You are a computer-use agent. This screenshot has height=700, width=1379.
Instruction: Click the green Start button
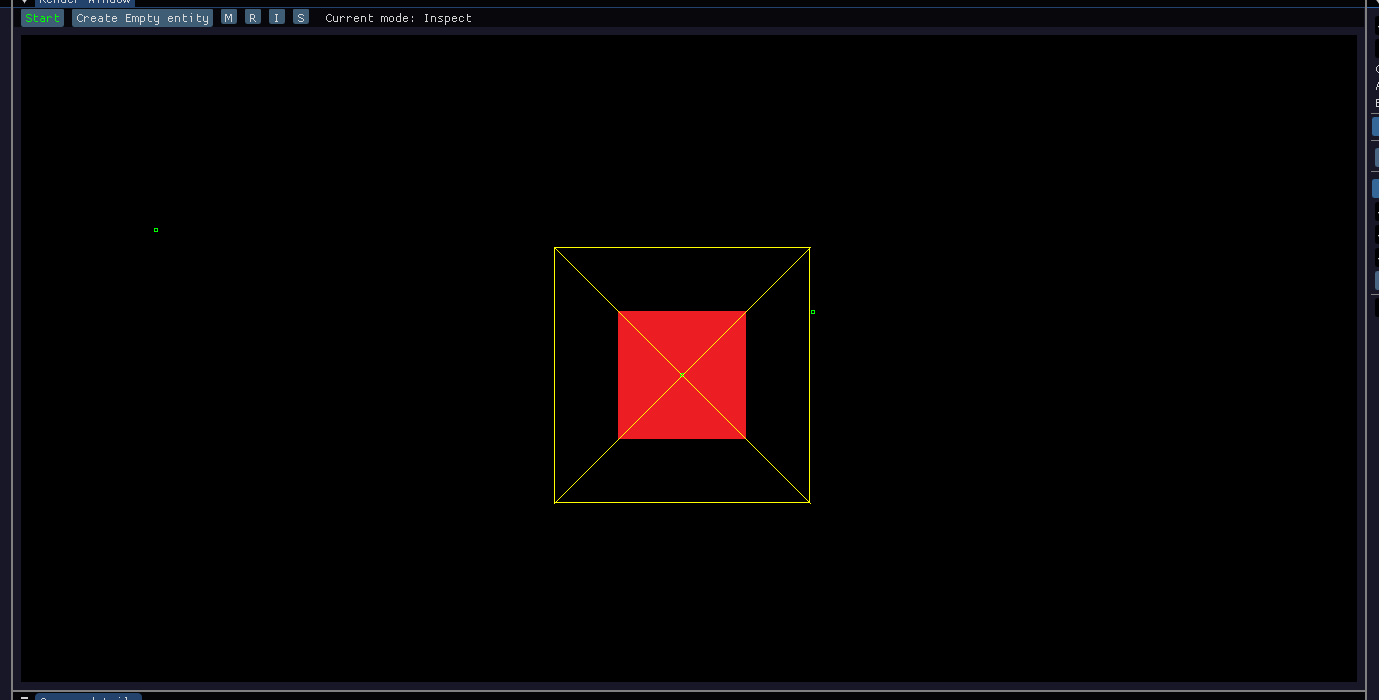click(x=43, y=18)
